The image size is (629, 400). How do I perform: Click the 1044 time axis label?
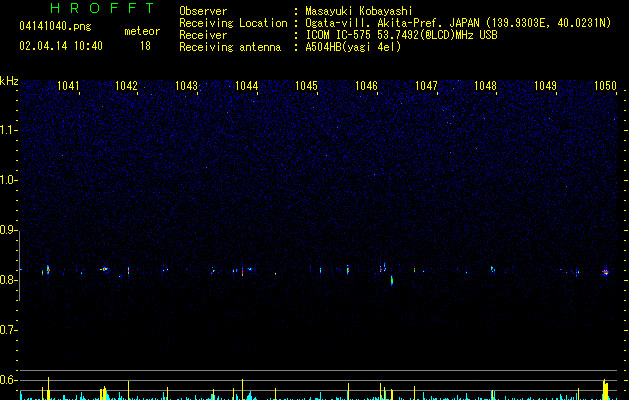(246, 85)
